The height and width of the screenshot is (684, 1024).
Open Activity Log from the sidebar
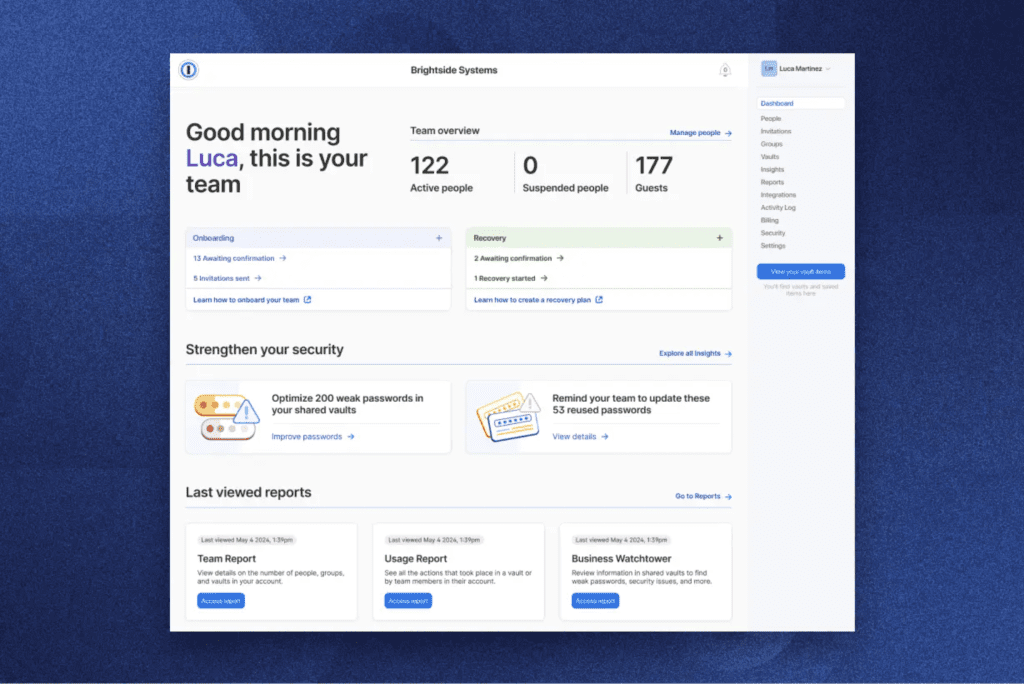pyautogui.click(x=777, y=208)
